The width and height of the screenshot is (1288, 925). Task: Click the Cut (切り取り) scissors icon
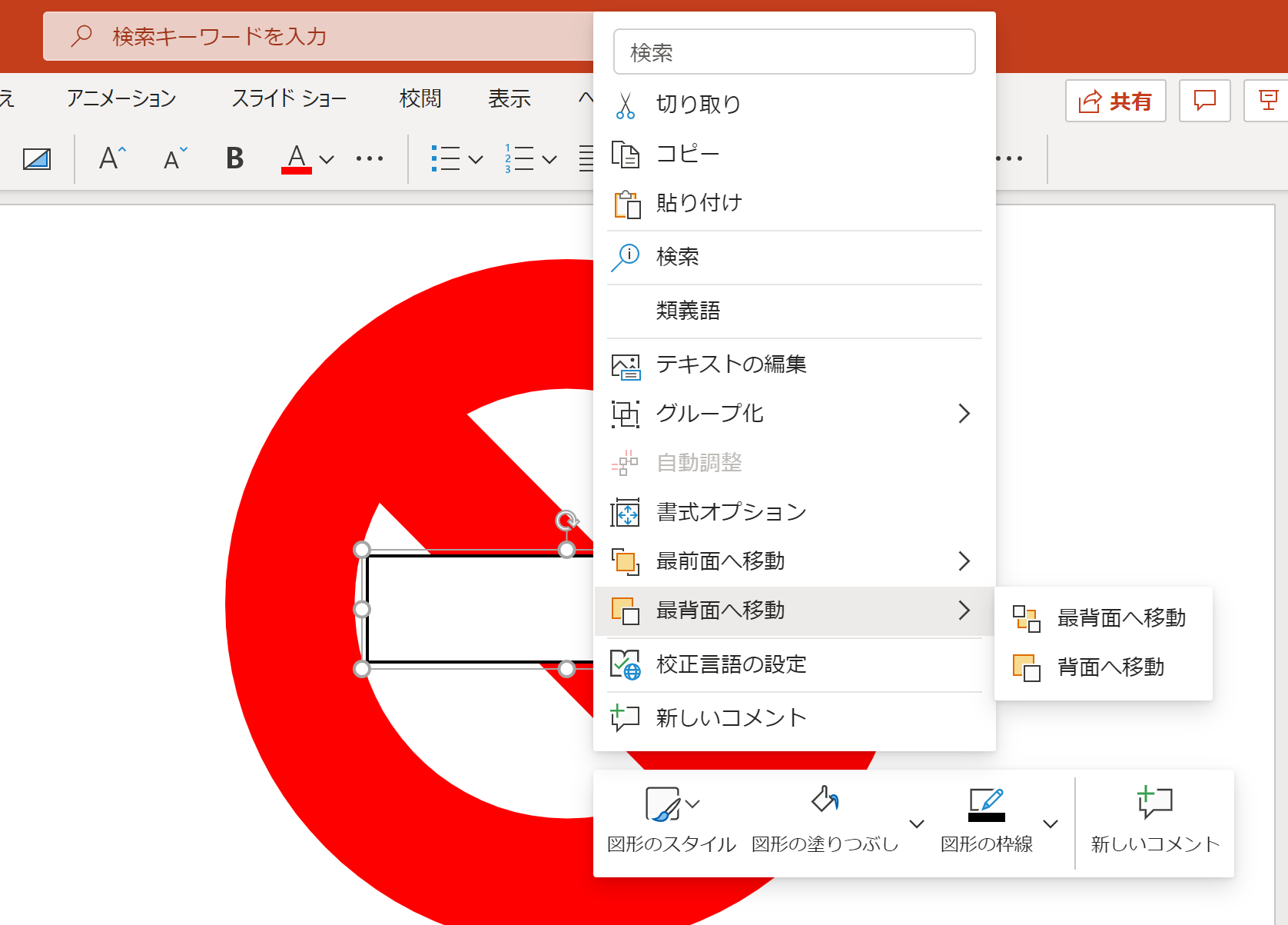pos(626,105)
